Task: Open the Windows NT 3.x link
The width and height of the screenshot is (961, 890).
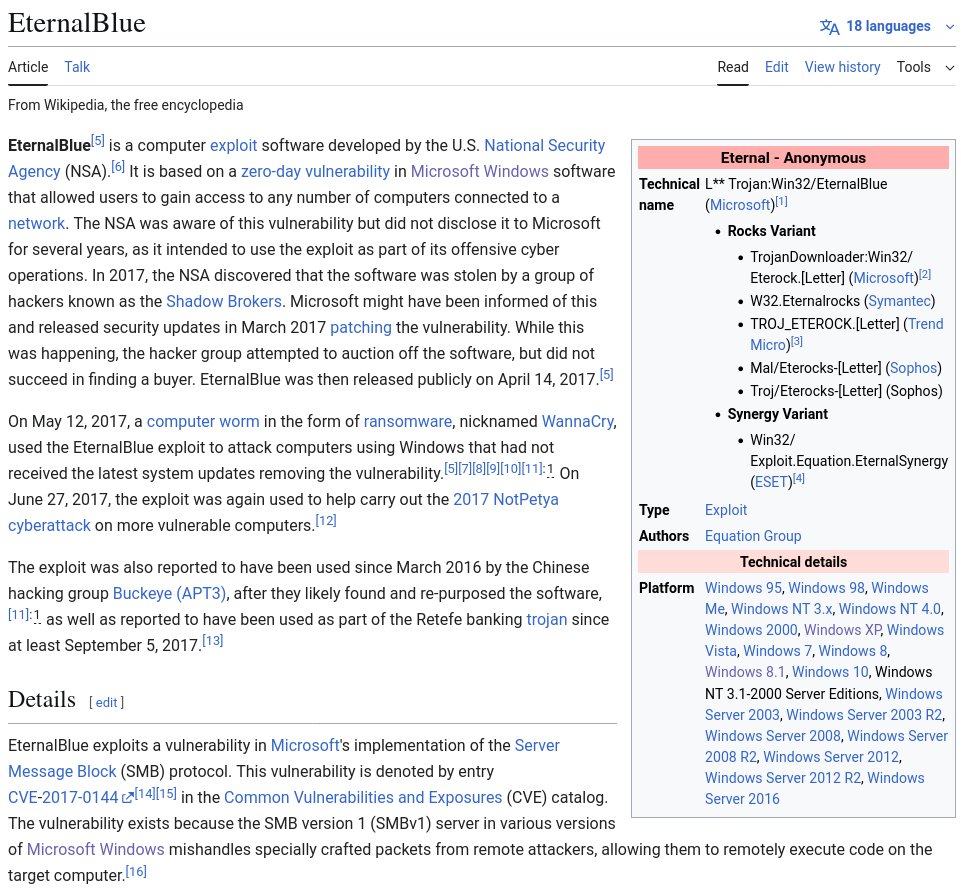Action: pyautogui.click(x=781, y=609)
